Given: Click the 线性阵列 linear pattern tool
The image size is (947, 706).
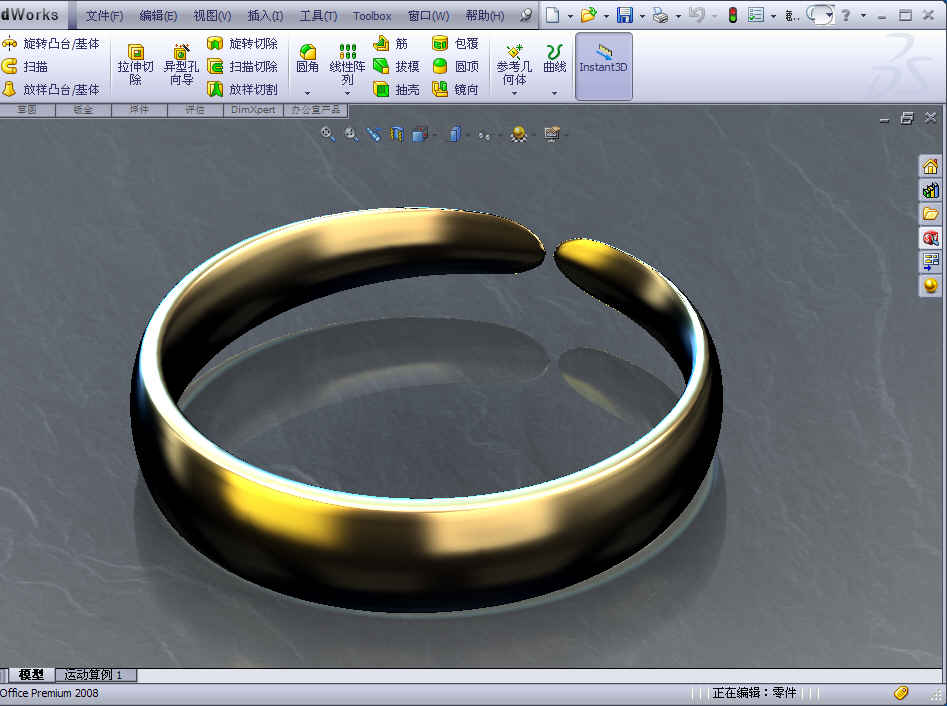Looking at the screenshot, I should point(347,65).
